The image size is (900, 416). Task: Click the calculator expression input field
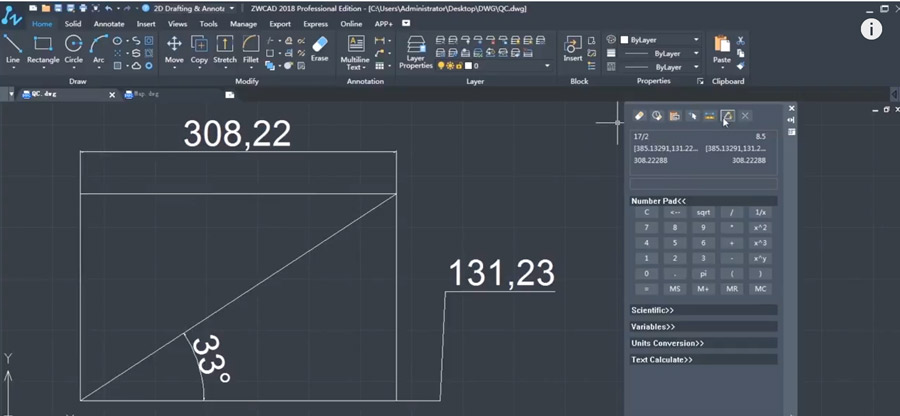click(x=703, y=184)
